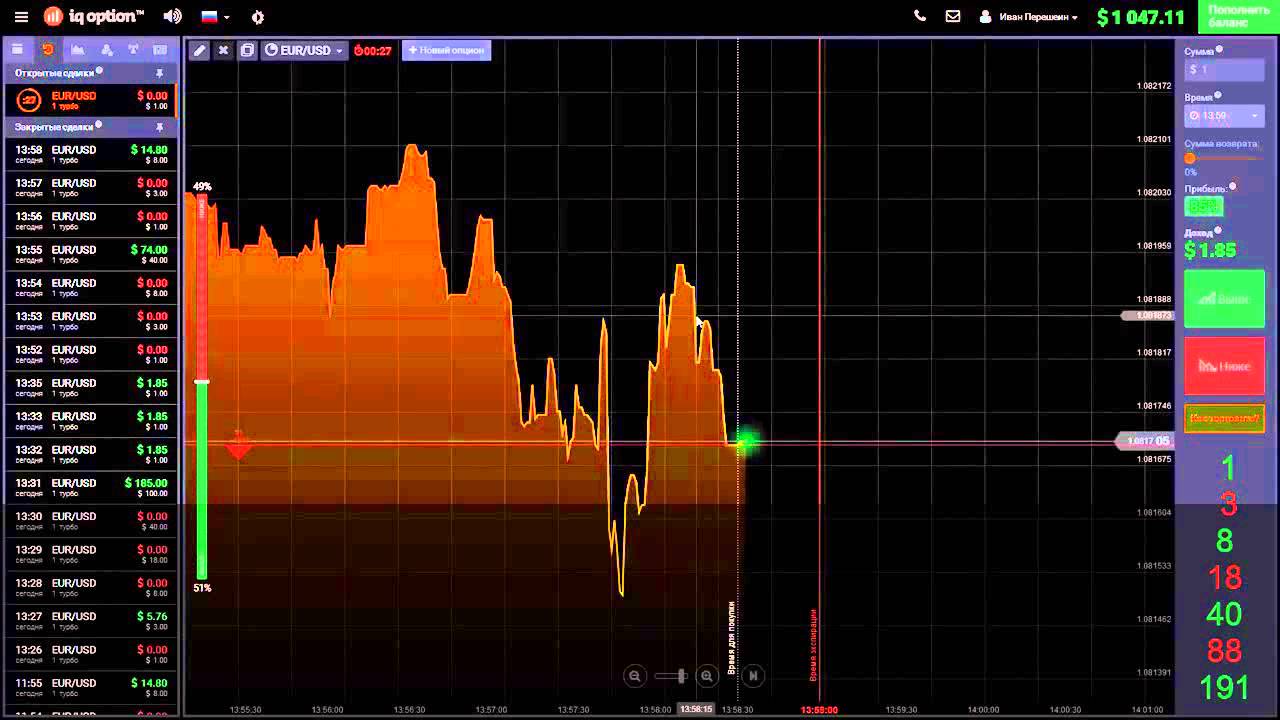1280x720 pixels.
Task: Click the duplicate chart window icon
Action: click(x=247, y=50)
